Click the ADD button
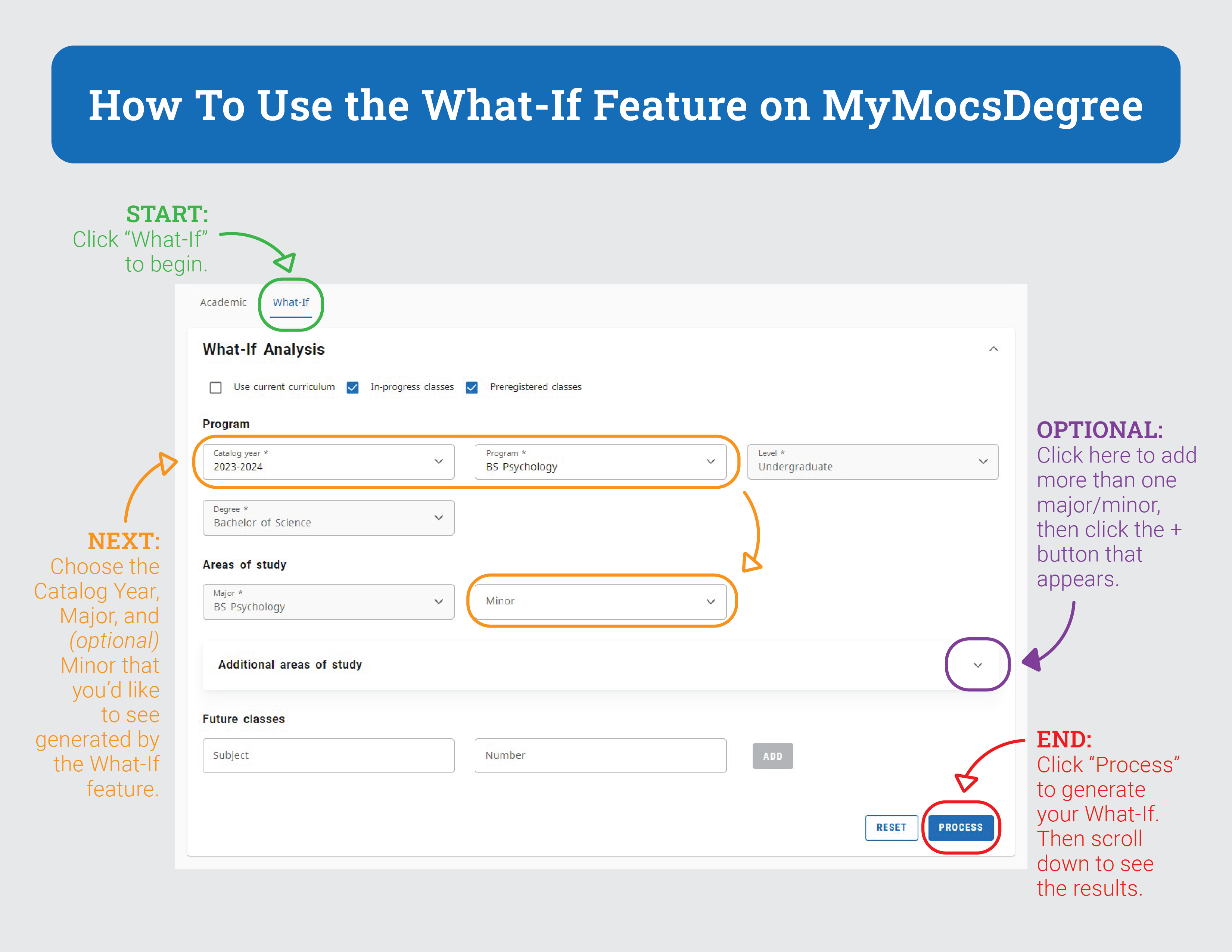1232x952 pixels. [x=772, y=756]
